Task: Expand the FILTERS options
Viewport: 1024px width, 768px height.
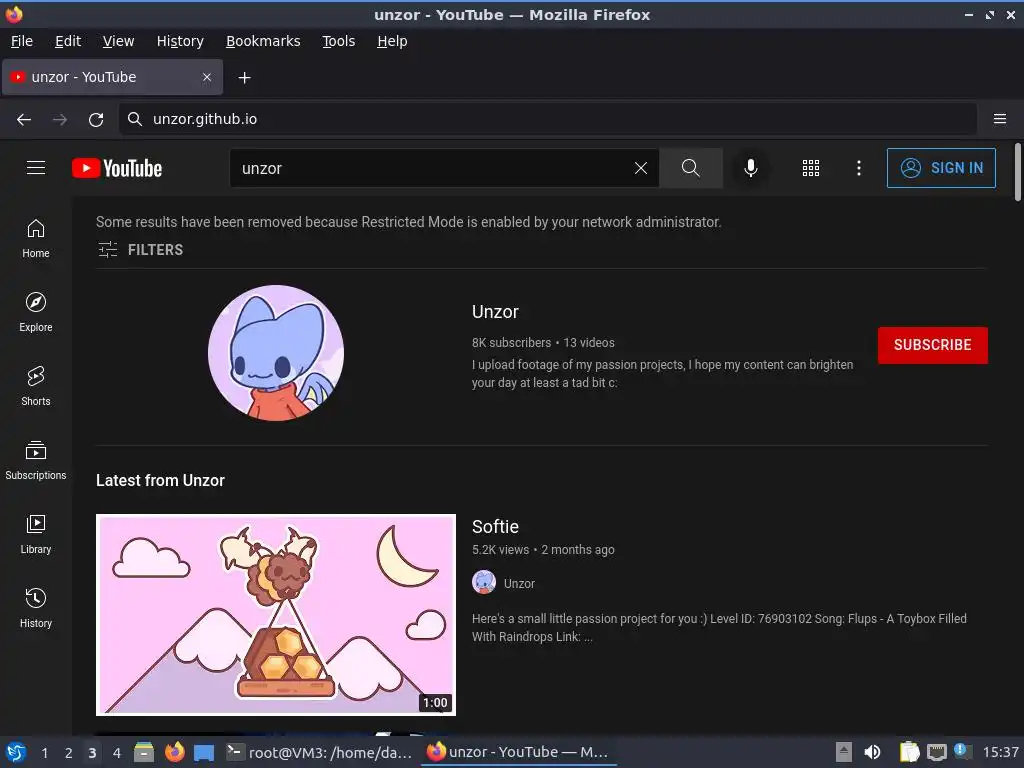Action: [x=141, y=249]
